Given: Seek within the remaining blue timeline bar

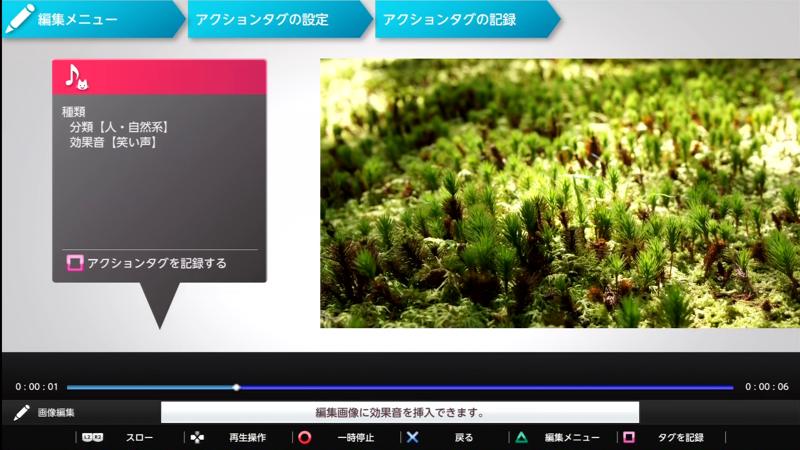Looking at the screenshot, I should tap(487, 387).
